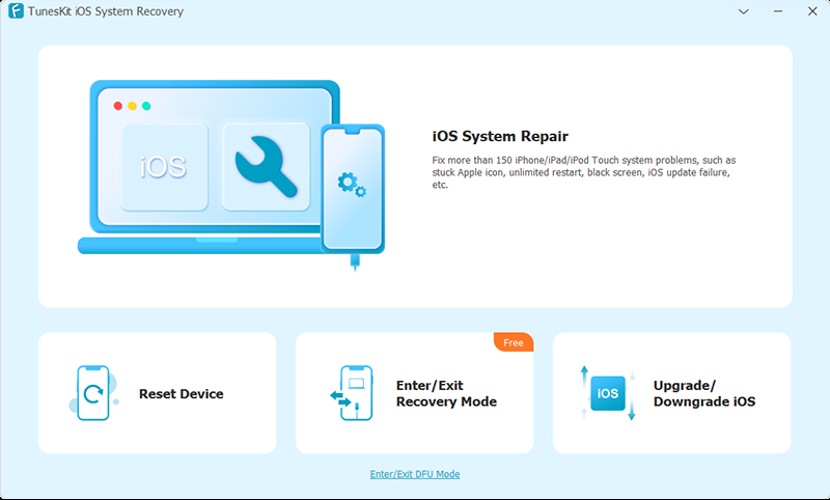Screen dimensions: 830x500
Task: Choose Enter/Exit Recovery Mode label
Action: tap(446, 394)
